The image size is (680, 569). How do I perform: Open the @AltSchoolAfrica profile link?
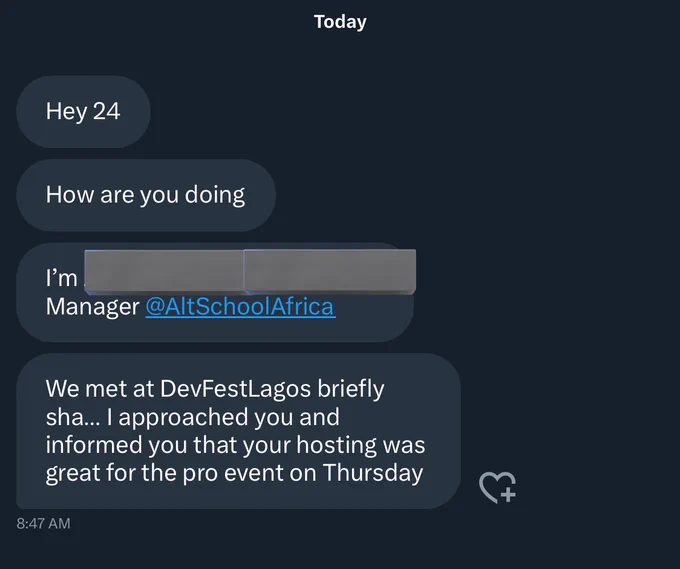point(240,307)
